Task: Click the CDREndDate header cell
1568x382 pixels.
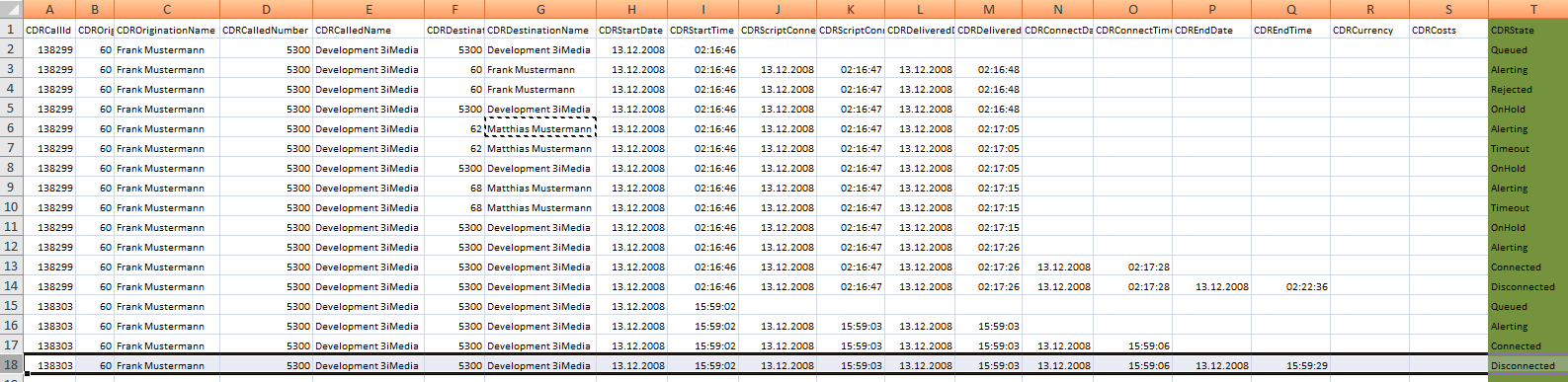Action: (1212, 30)
